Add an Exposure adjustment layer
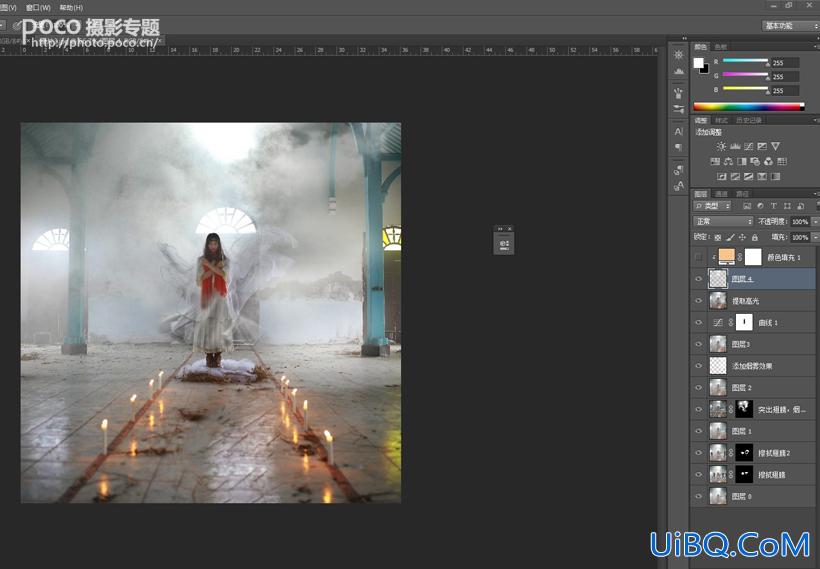 point(762,146)
